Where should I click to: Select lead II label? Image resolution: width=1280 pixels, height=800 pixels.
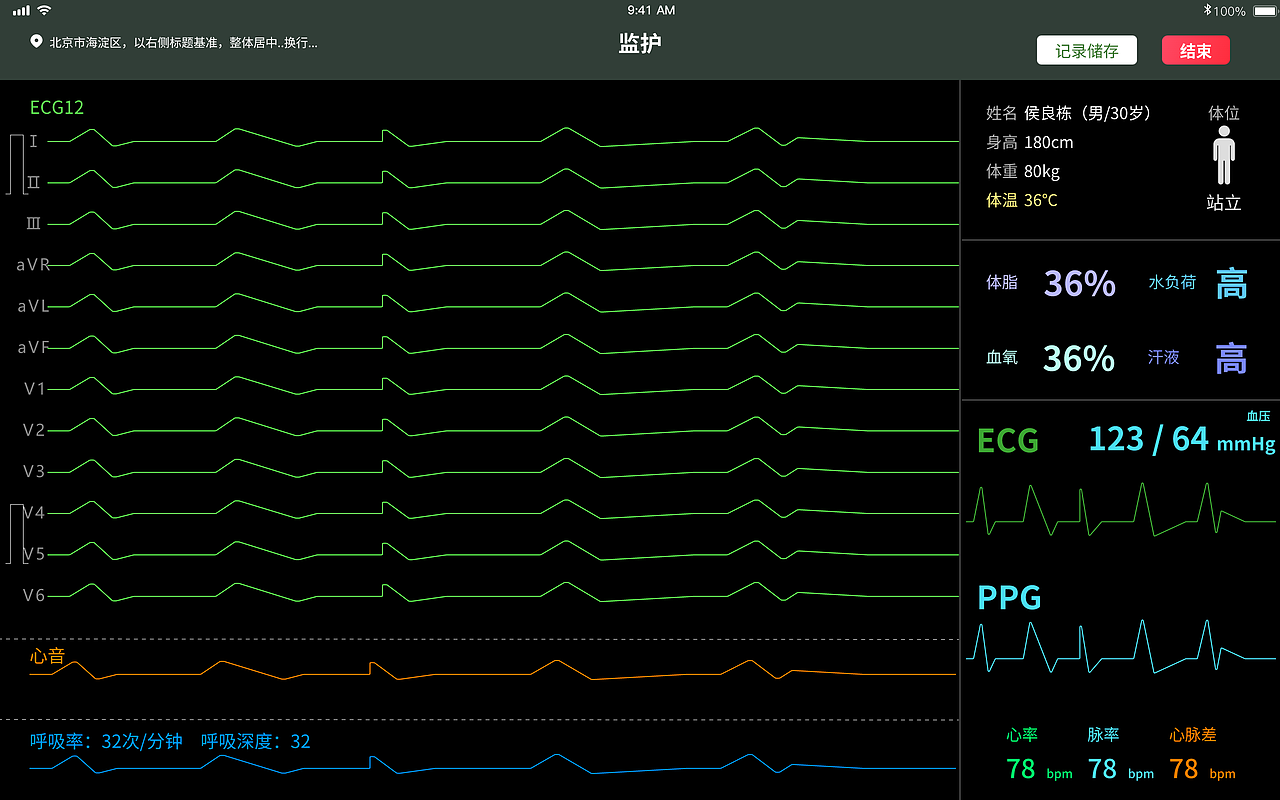point(33,182)
